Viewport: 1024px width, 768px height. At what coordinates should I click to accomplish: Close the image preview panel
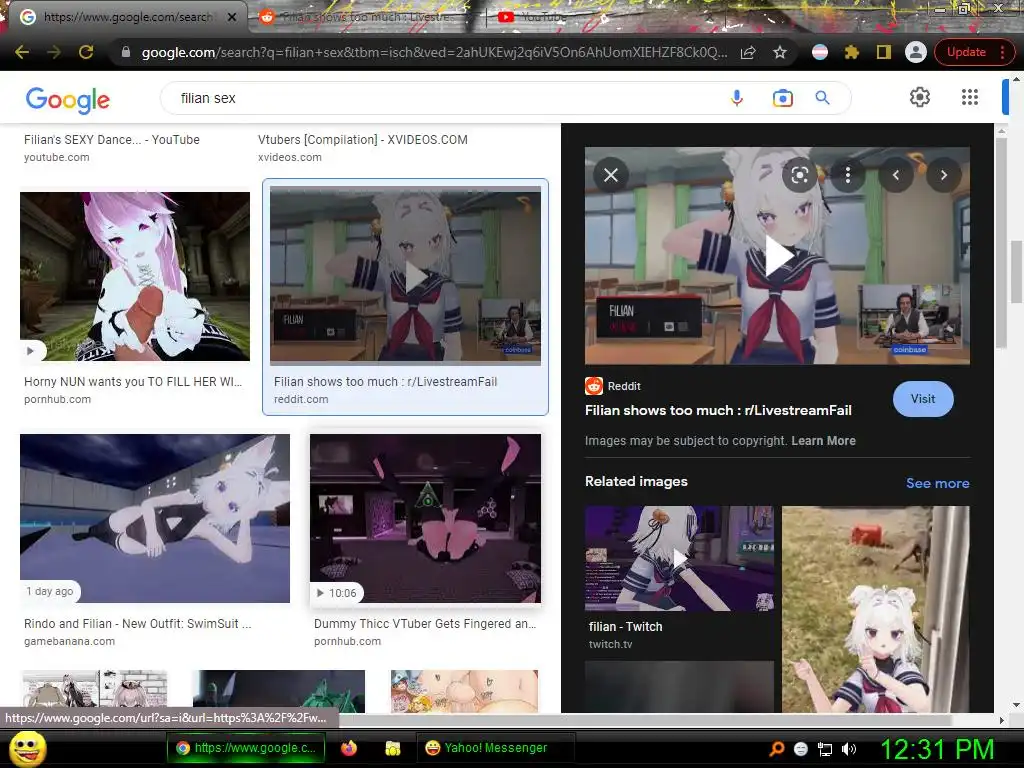[x=611, y=175]
